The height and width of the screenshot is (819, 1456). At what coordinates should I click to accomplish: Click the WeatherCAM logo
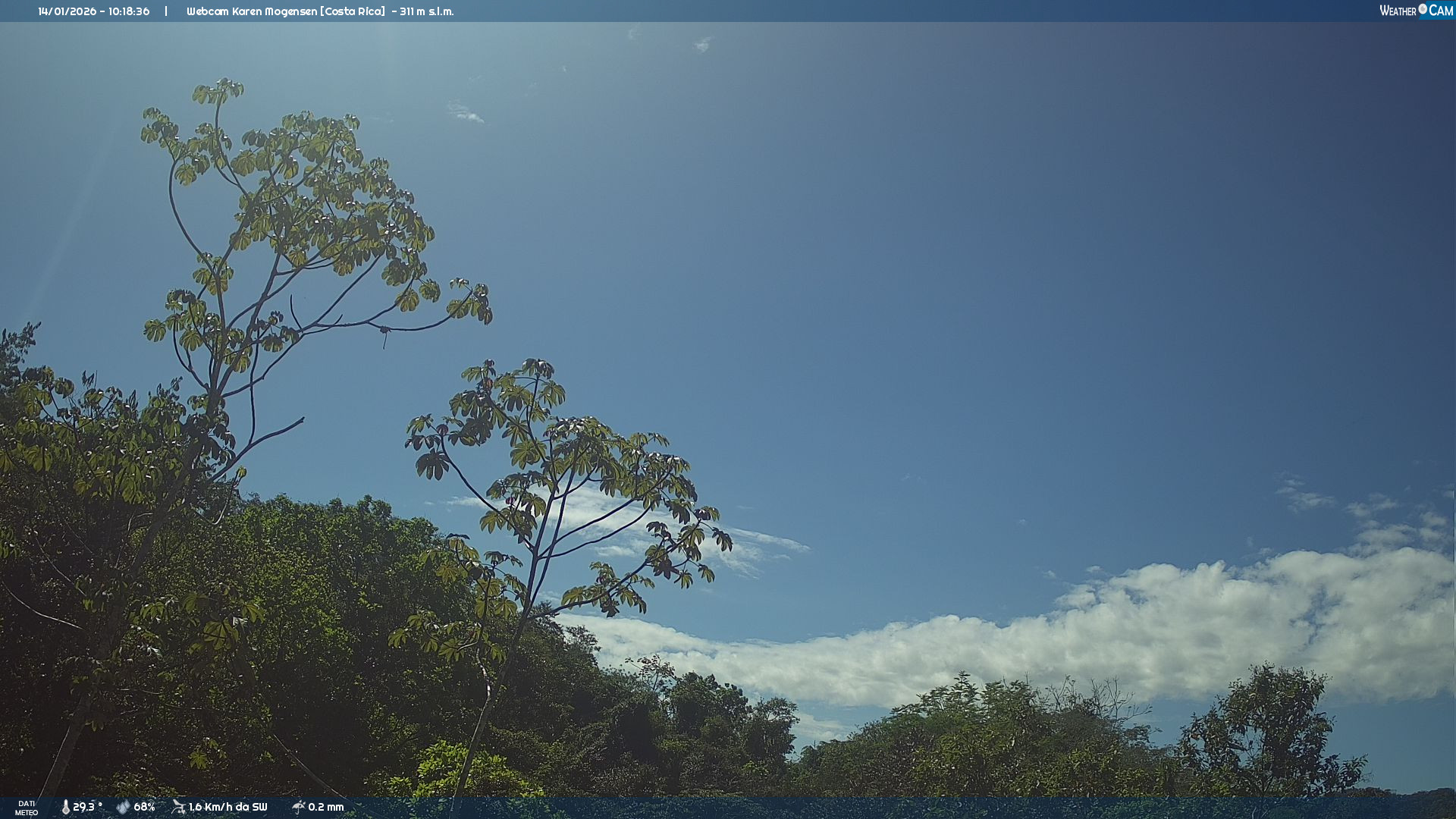pyautogui.click(x=1415, y=11)
